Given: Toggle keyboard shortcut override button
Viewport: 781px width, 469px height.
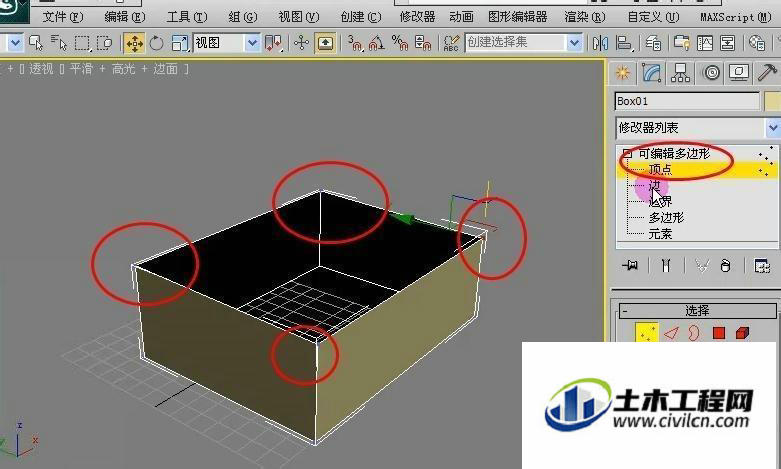Looking at the screenshot, I should (x=325, y=43).
